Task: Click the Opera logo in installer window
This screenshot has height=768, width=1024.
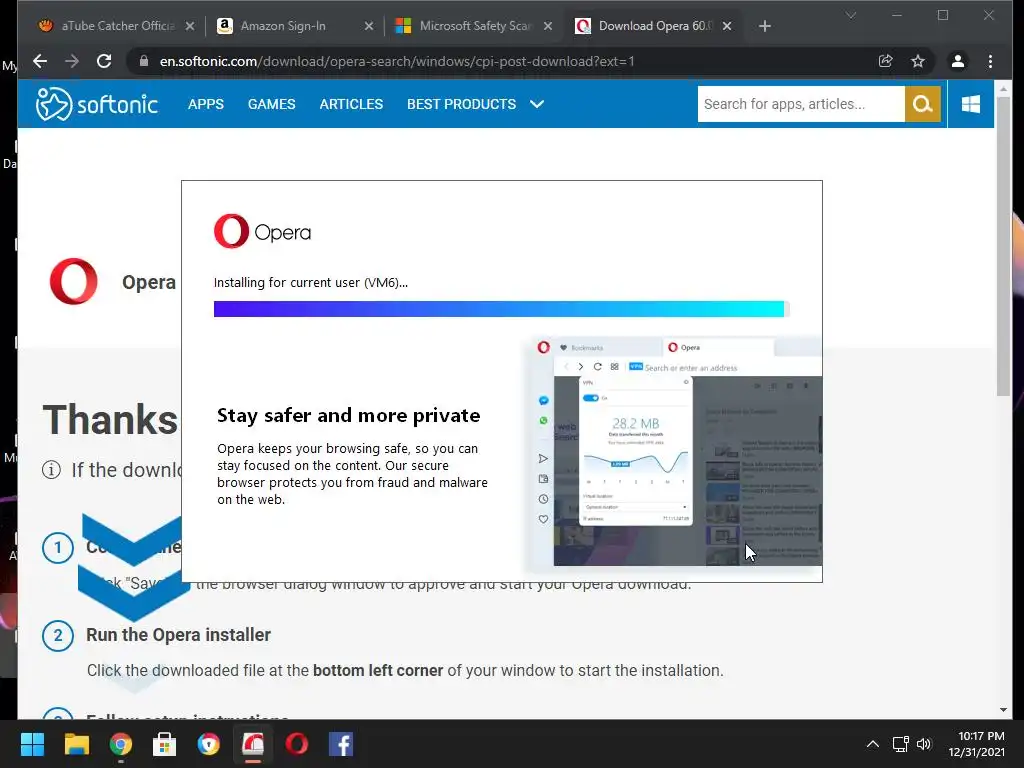Action: [263, 231]
